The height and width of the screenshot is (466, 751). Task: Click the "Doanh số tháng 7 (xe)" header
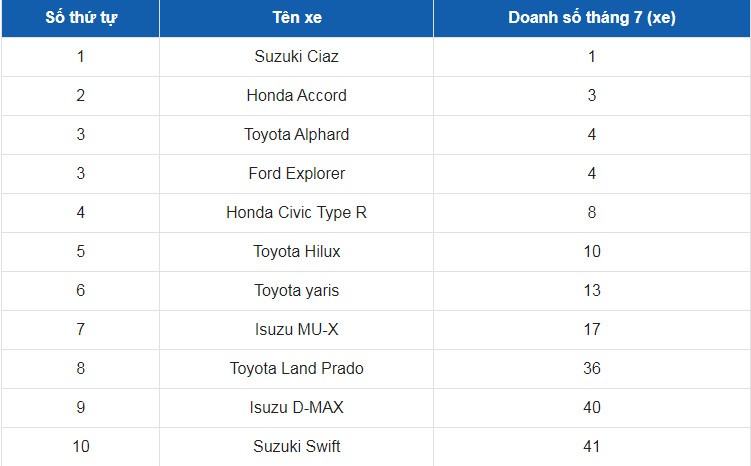pos(591,18)
